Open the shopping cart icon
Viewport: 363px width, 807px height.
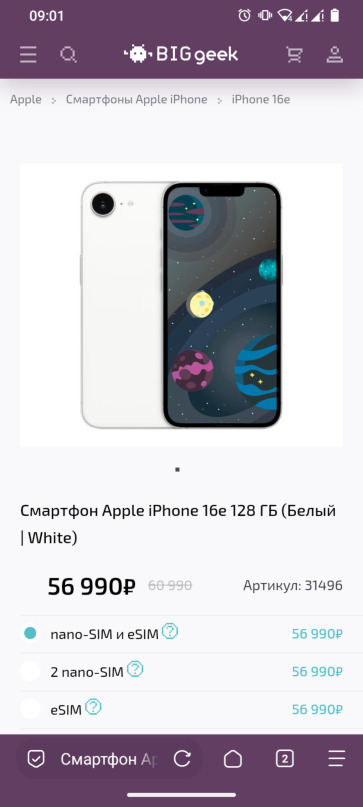(295, 55)
